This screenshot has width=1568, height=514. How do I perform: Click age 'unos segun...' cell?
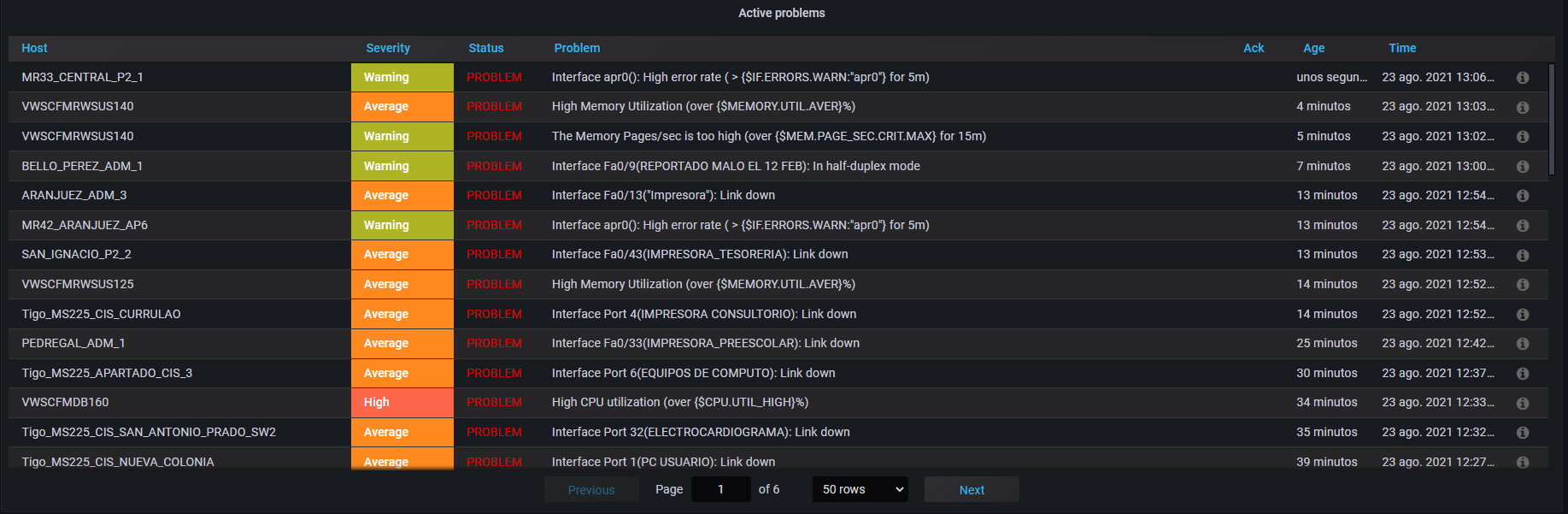tap(1331, 77)
